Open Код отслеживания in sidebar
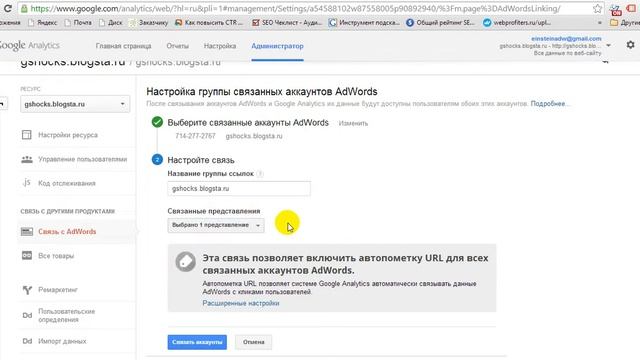The image size is (640, 360). click(x=67, y=183)
